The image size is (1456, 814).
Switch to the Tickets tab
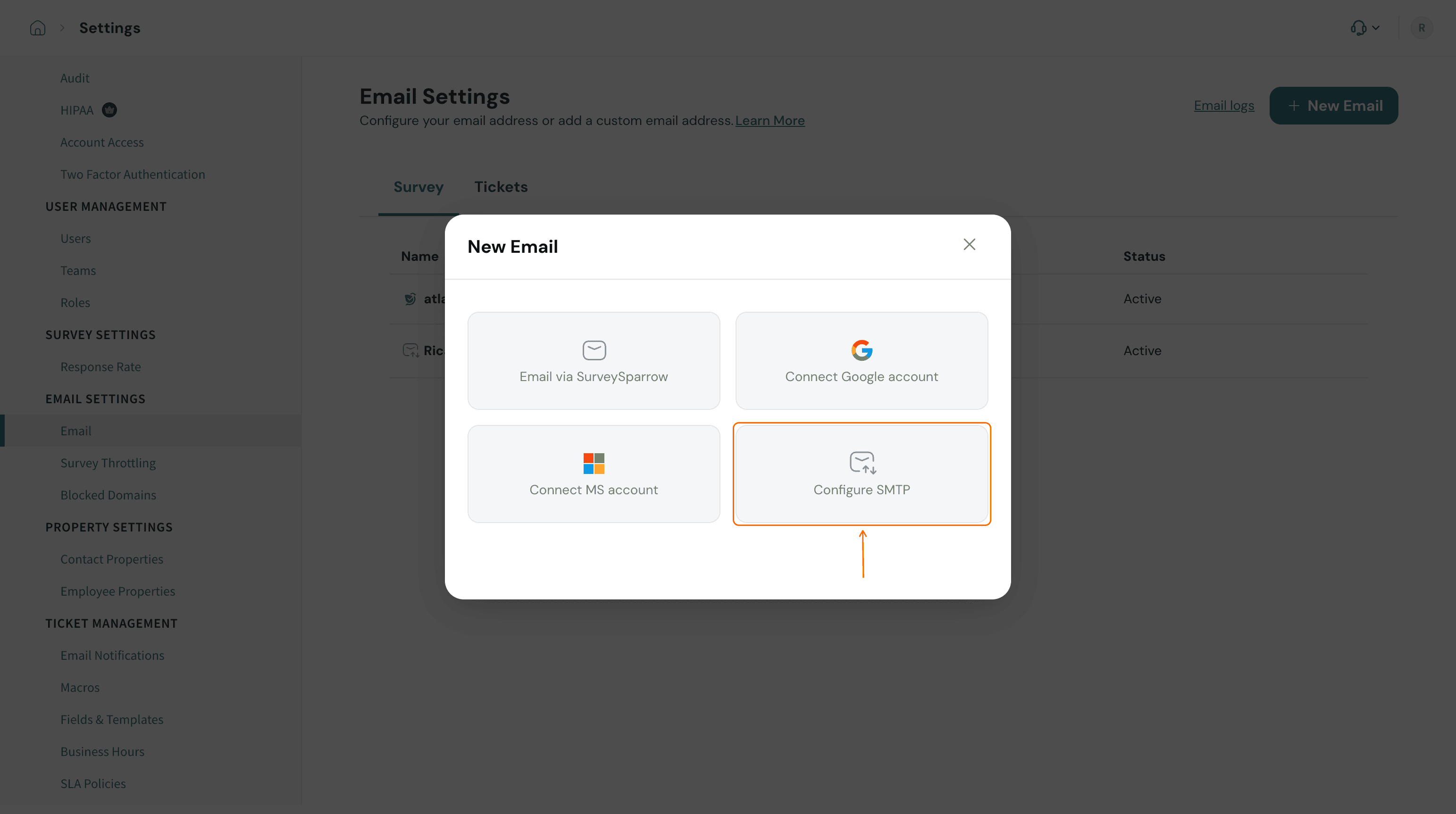pyautogui.click(x=500, y=187)
